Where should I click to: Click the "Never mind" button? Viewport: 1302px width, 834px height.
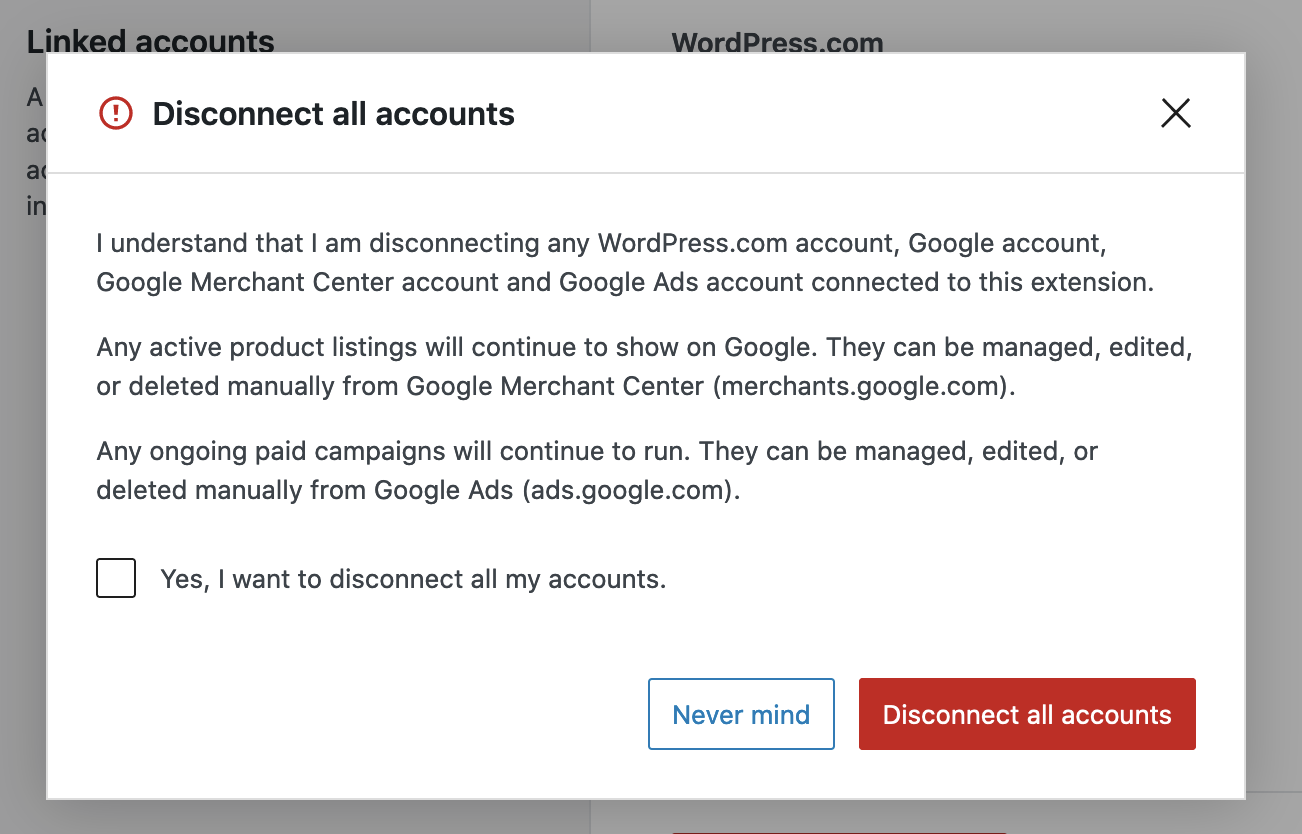(741, 714)
